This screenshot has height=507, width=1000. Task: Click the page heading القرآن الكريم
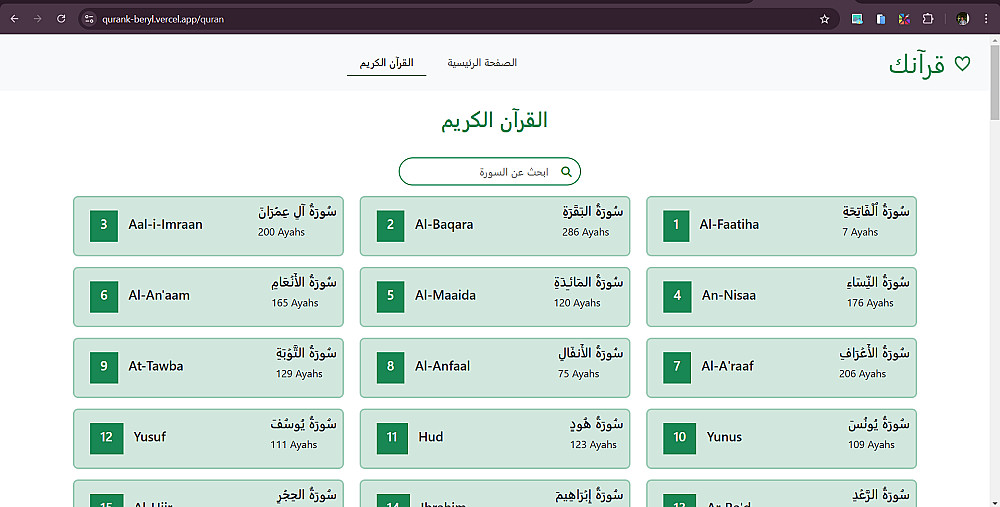pos(494,121)
